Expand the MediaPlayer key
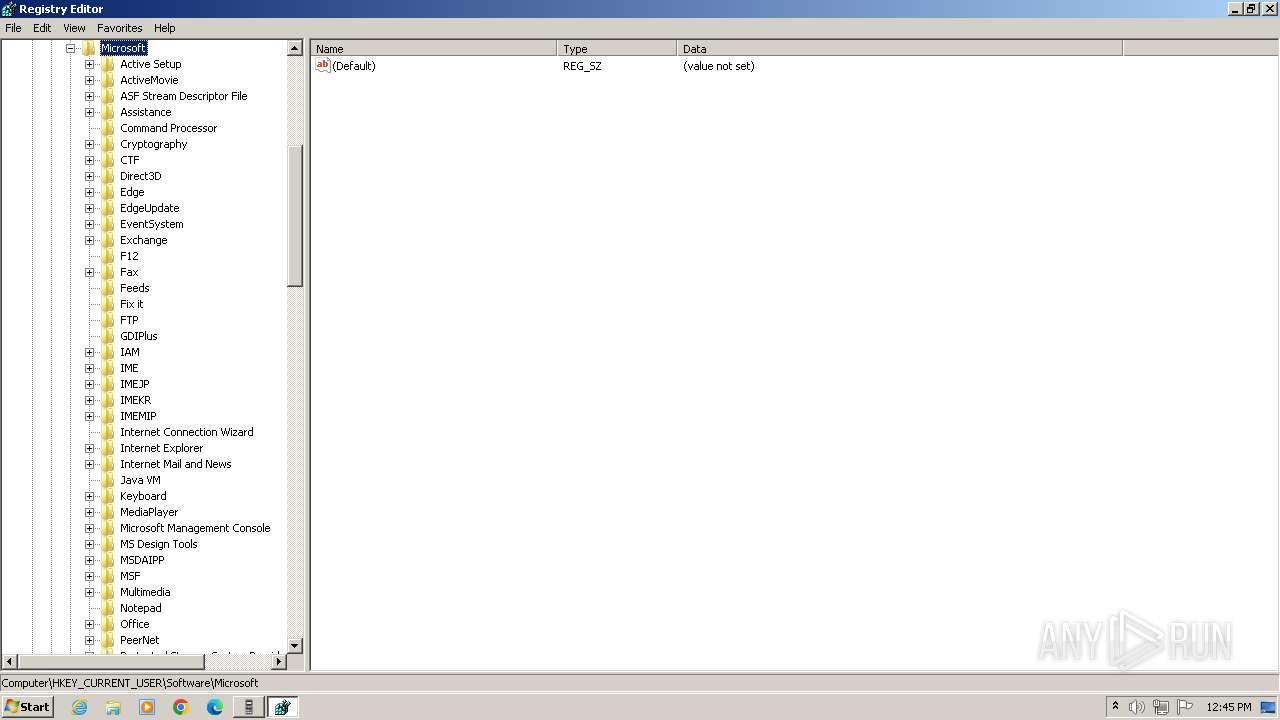Image resolution: width=1280 pixels, height=720 pixels. point(89,512)
